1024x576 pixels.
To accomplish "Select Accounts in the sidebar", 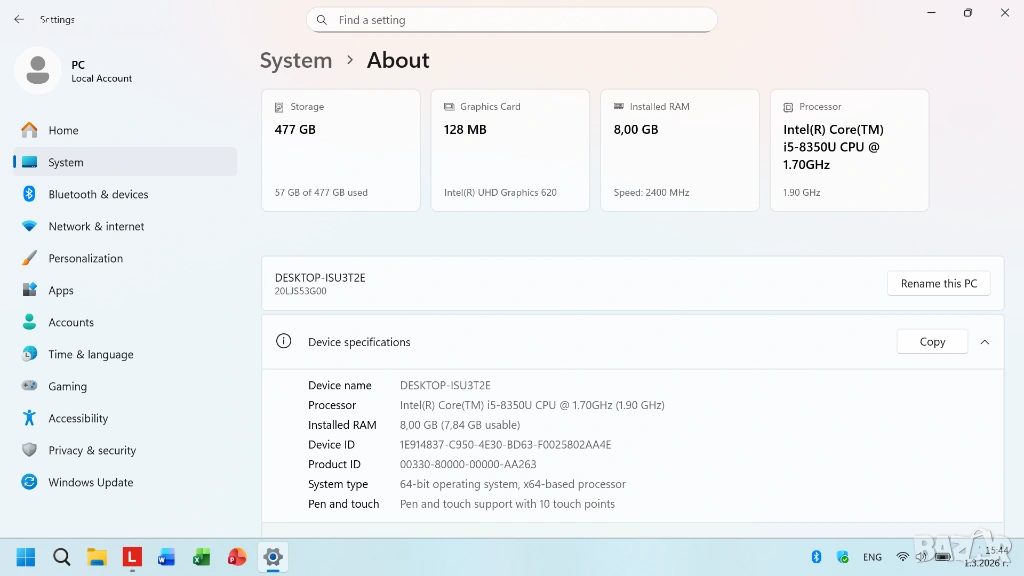I will point(71,322).
